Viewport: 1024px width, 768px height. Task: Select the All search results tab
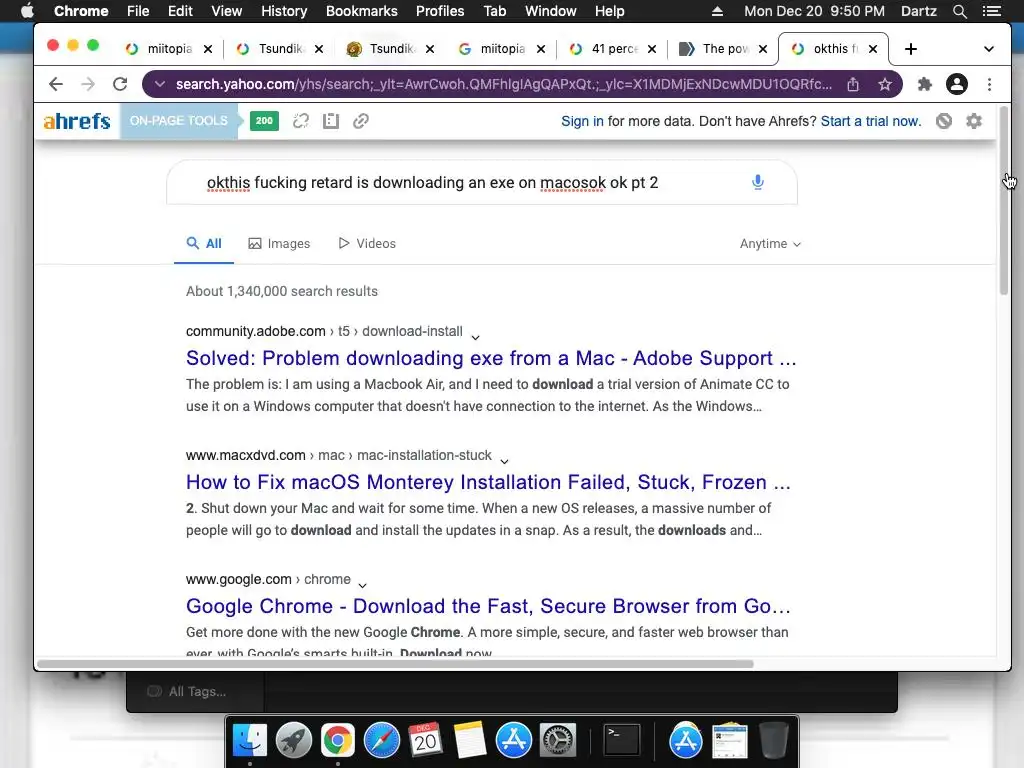pos(204,244)
